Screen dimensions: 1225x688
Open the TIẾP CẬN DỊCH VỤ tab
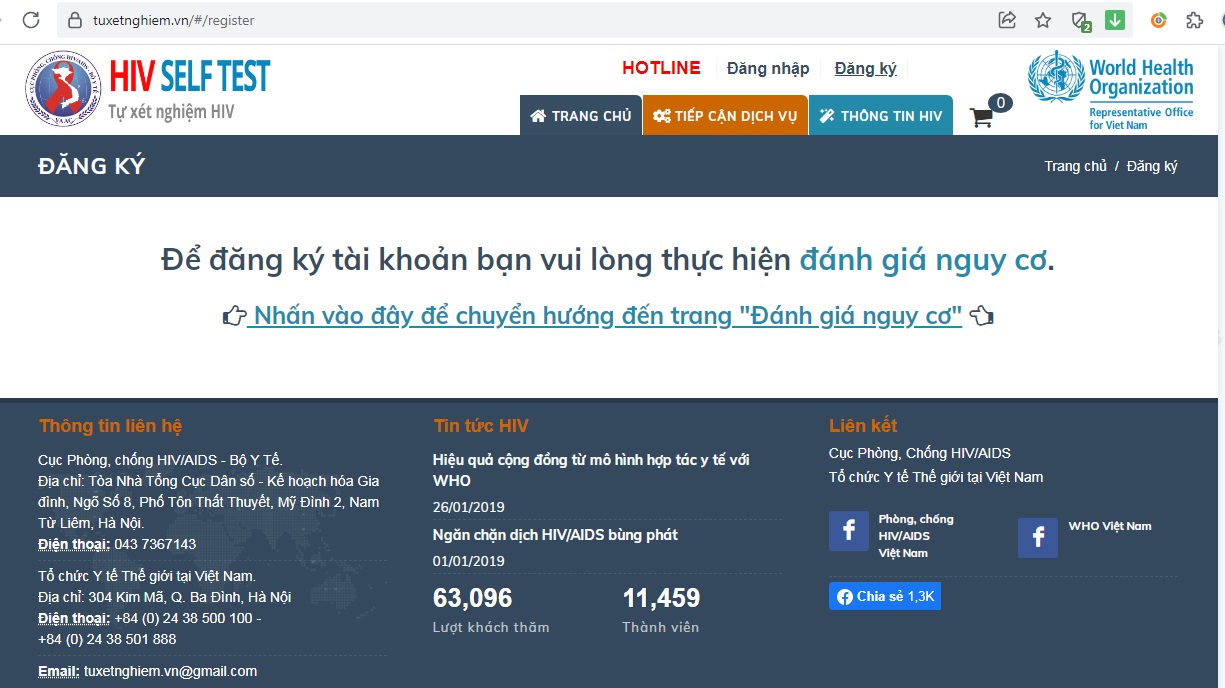(725, 116)
